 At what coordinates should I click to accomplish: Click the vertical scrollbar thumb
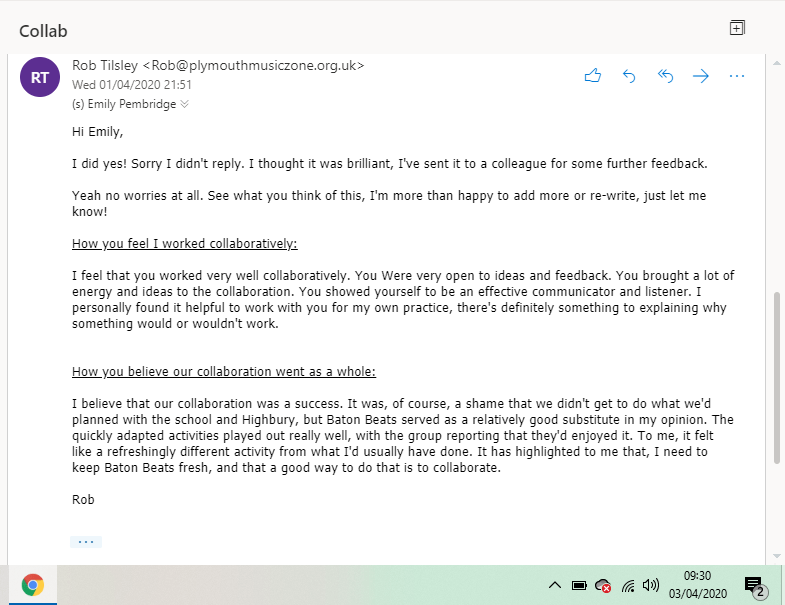point(777,377)
